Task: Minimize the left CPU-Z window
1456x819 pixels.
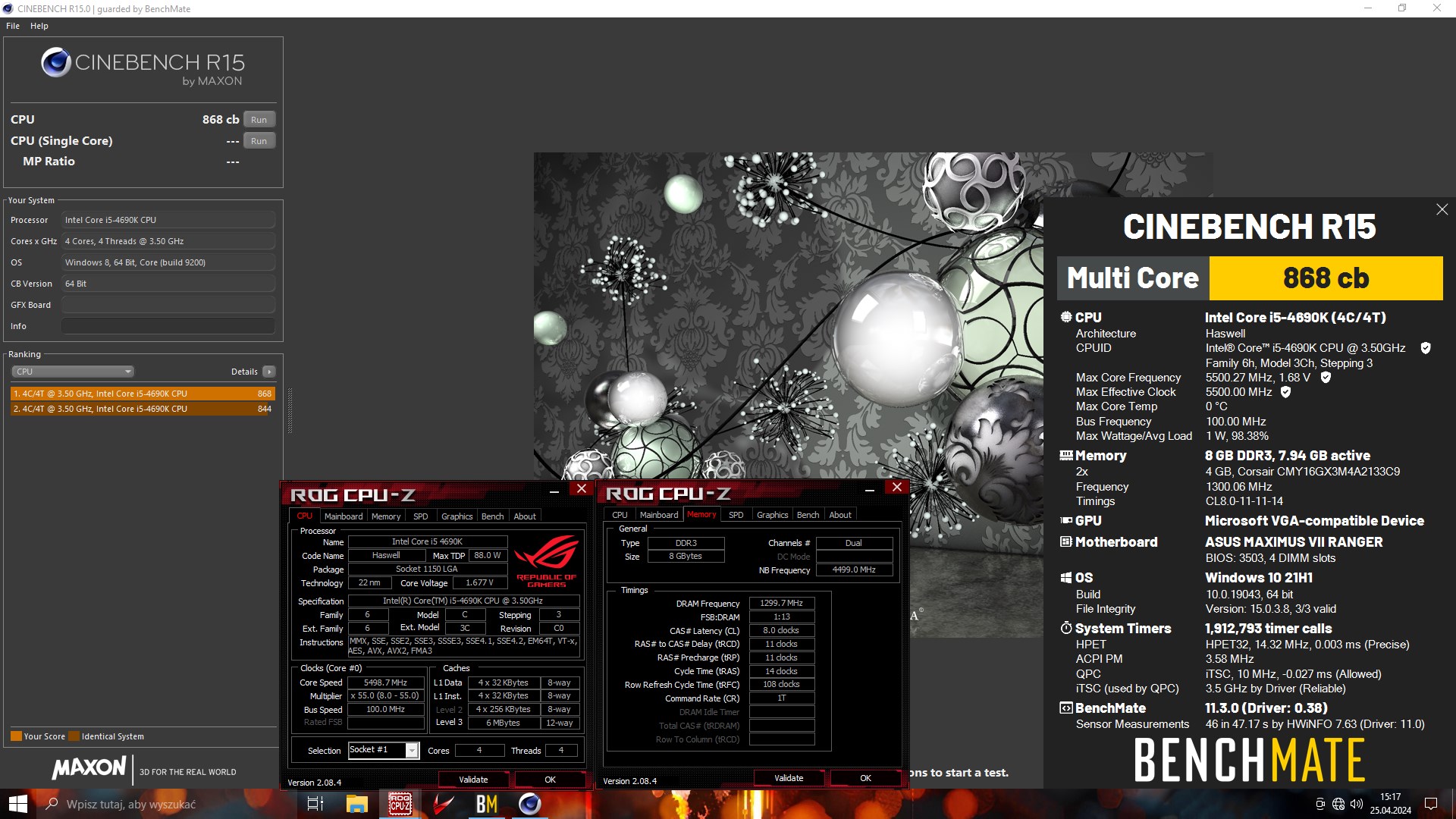Action: (554, 491)
